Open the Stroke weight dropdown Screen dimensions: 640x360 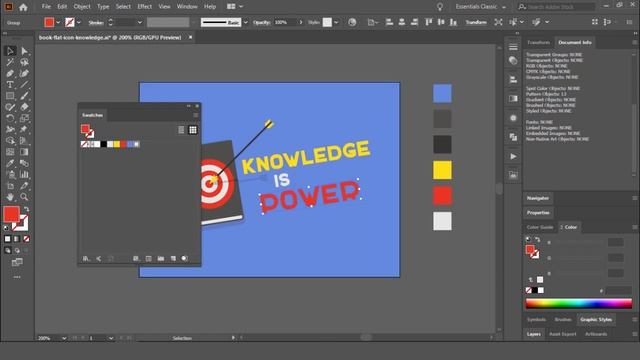[x=140, y=22]
